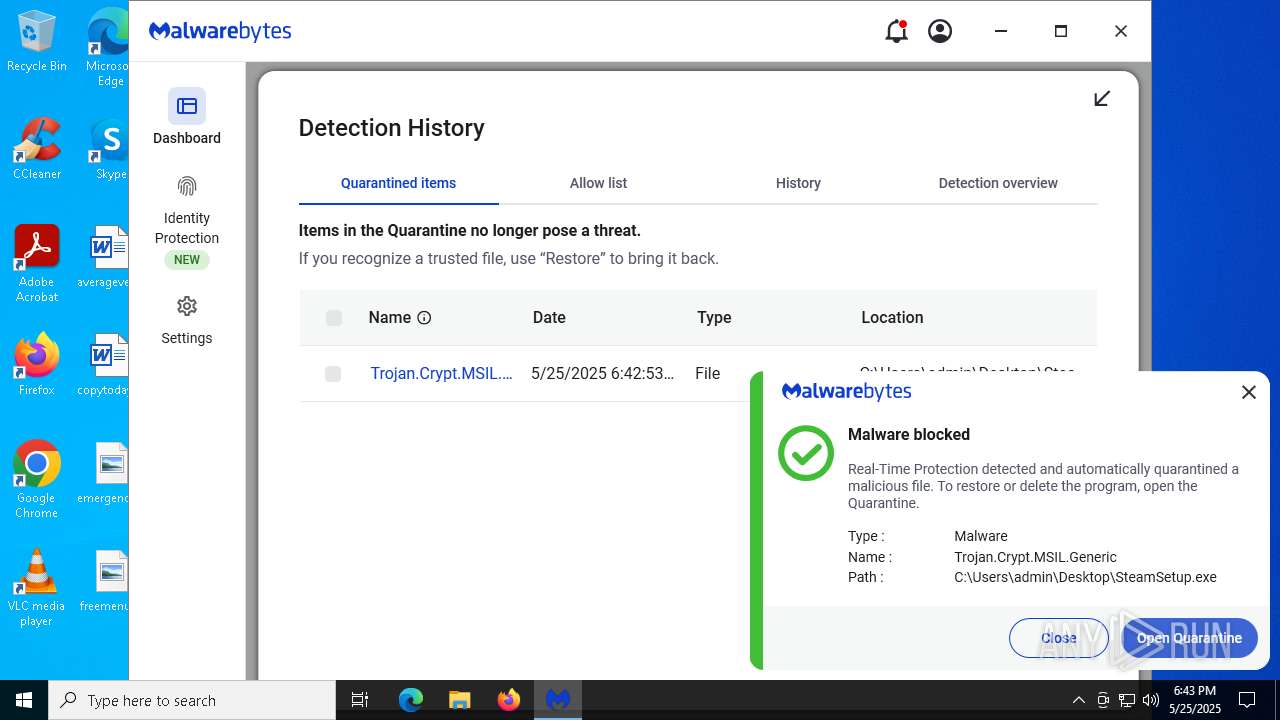The image size is (1280, 720).
Task: Open Trojan.Crypt.MSIL detection link
Action: [441, 373]
